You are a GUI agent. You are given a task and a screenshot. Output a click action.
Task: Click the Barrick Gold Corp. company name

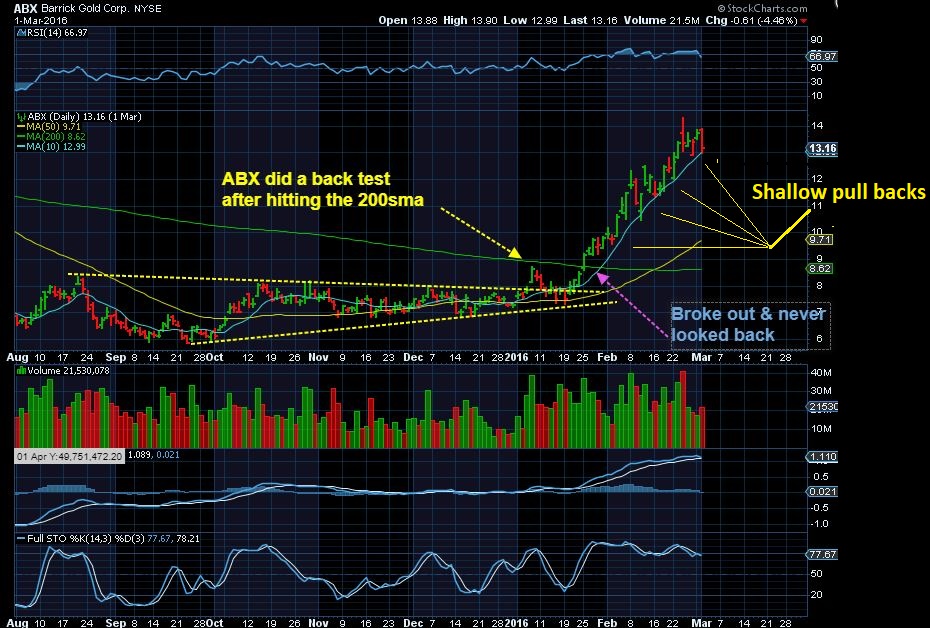(x=87, y=9)
